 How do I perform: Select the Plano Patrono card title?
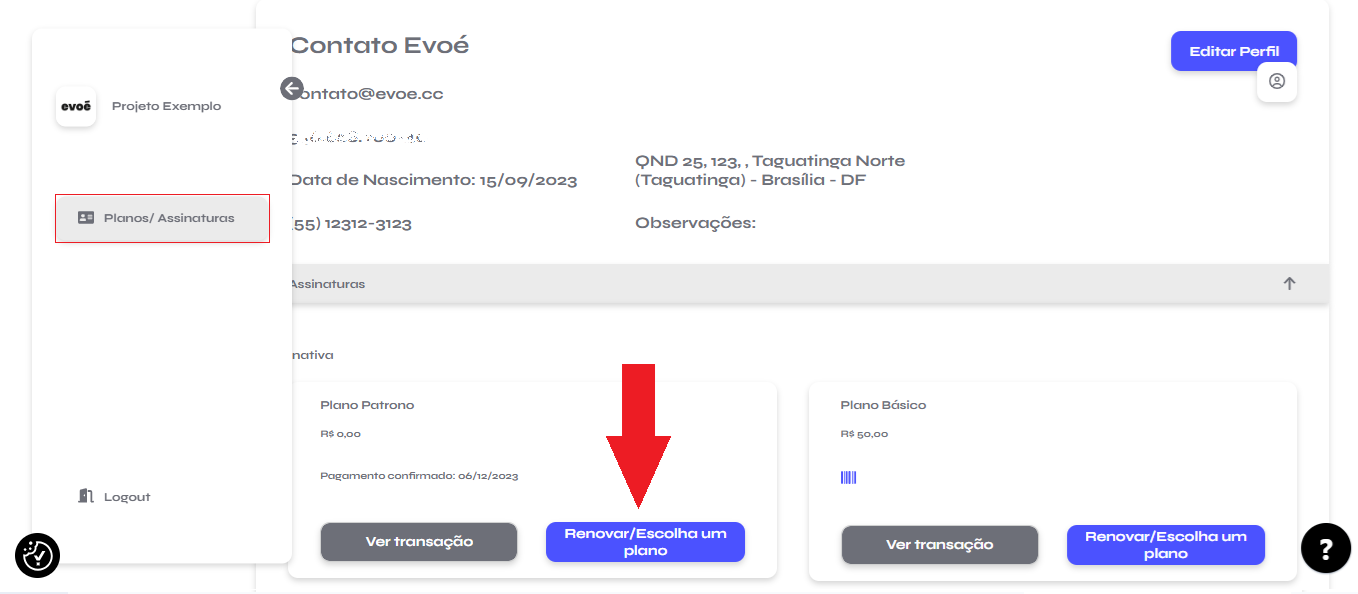367,405
